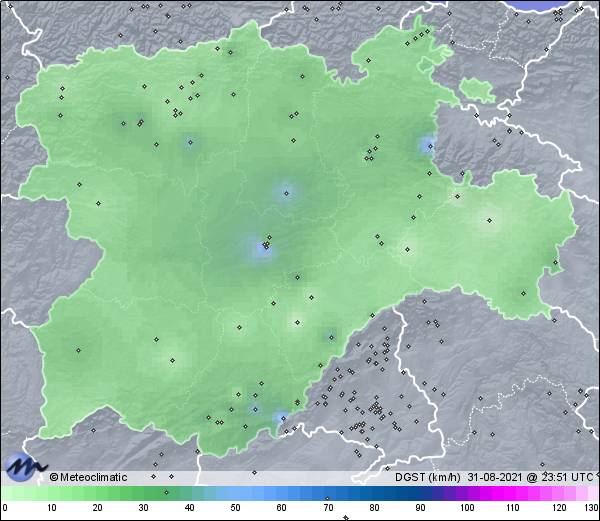The width and height of the screenshot is (600, 521).
Task: Click the scale value 20
Action: click(x=97, y=508)
